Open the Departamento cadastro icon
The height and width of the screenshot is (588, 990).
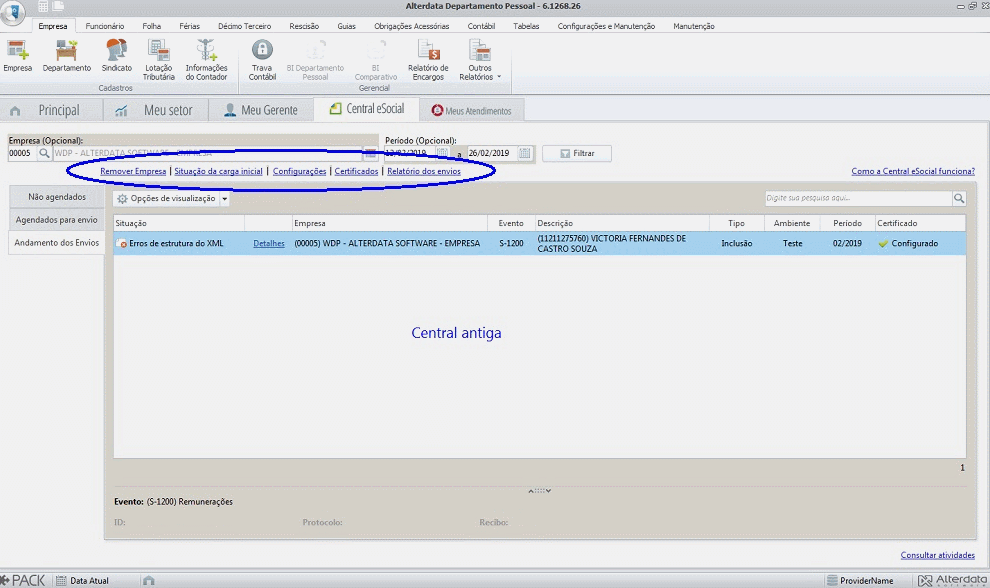coord(66,56)
